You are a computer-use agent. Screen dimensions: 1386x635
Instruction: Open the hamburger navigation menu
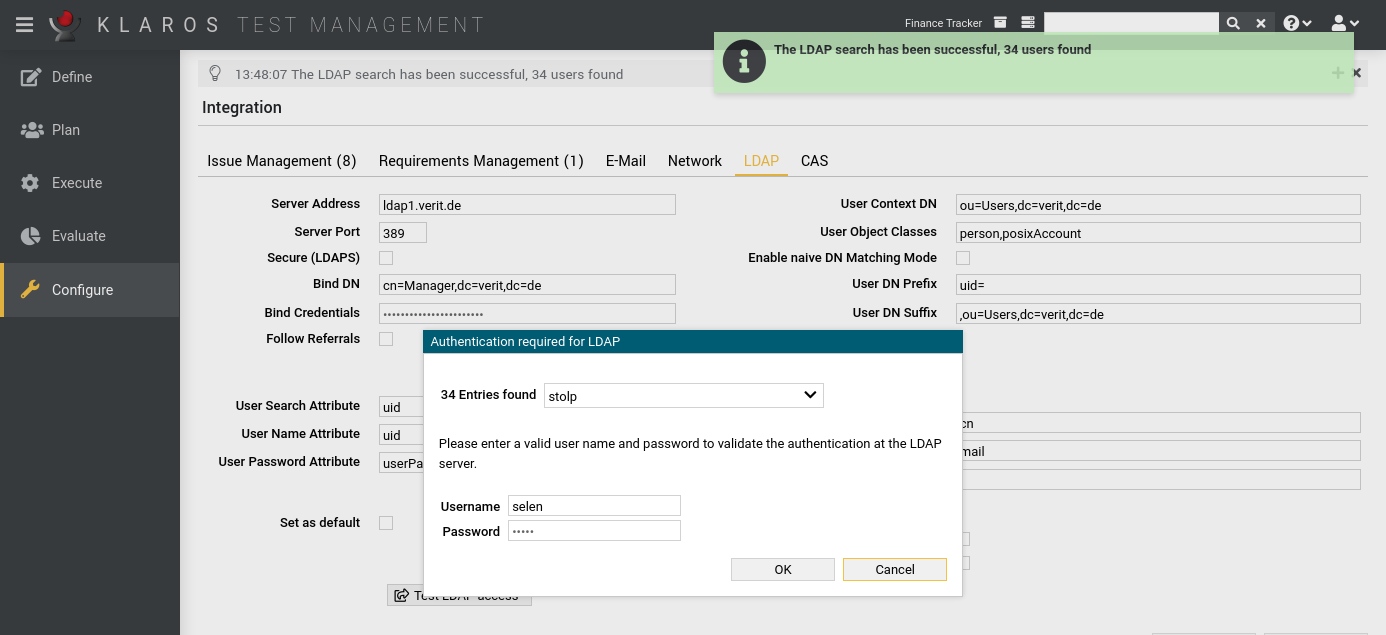tap(25, 24)
